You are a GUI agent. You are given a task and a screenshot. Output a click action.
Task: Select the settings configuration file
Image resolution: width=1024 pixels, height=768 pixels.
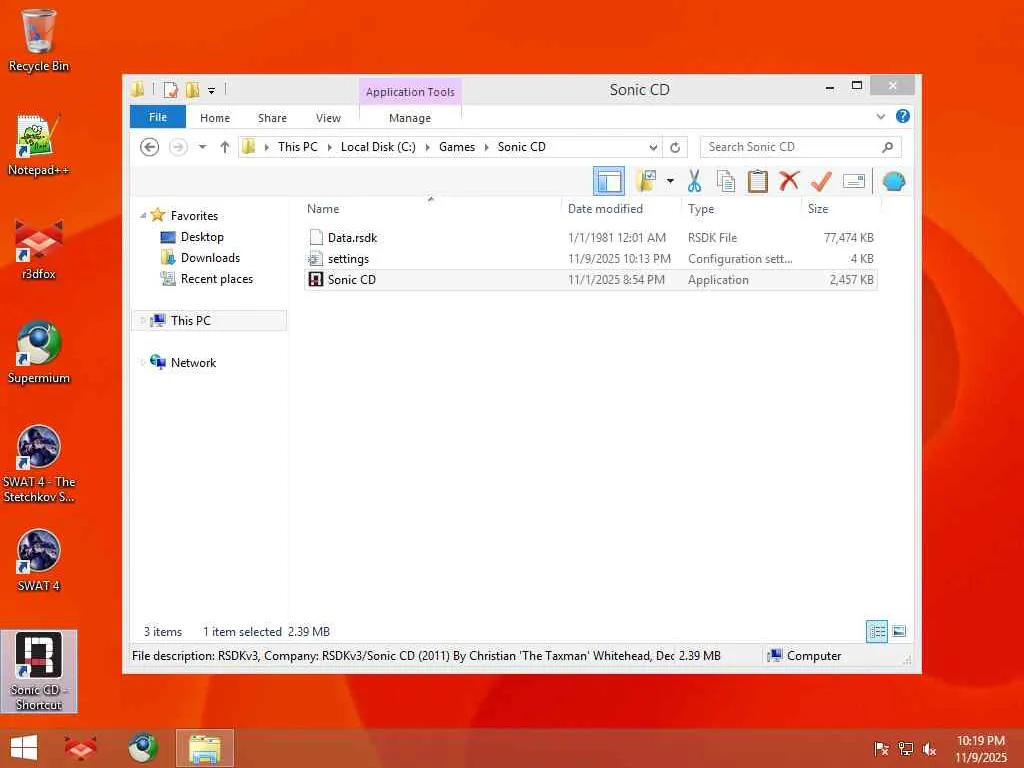tap(590, 259)
